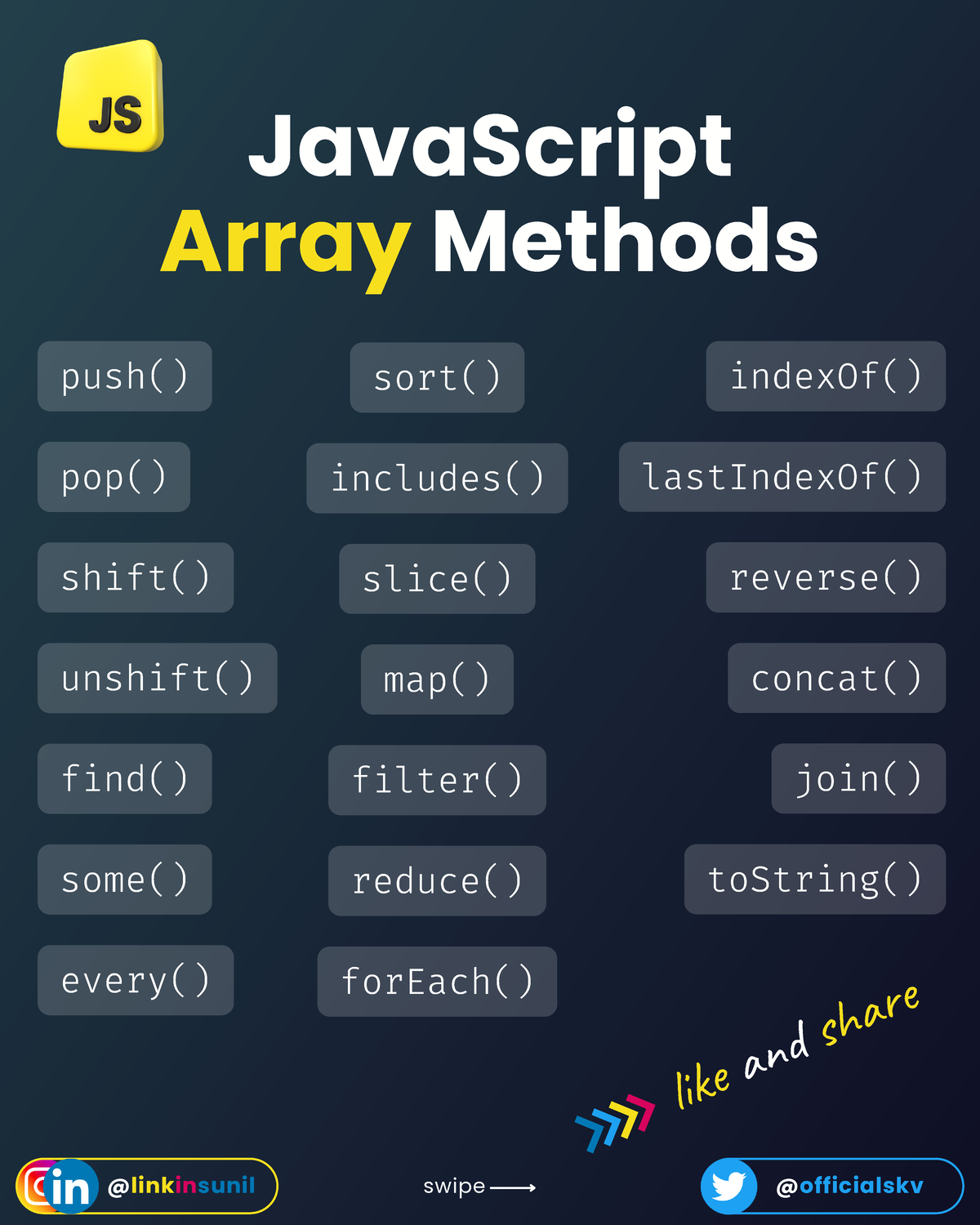
Task: Open the @officialskv handle
Action: [849, 1186]
